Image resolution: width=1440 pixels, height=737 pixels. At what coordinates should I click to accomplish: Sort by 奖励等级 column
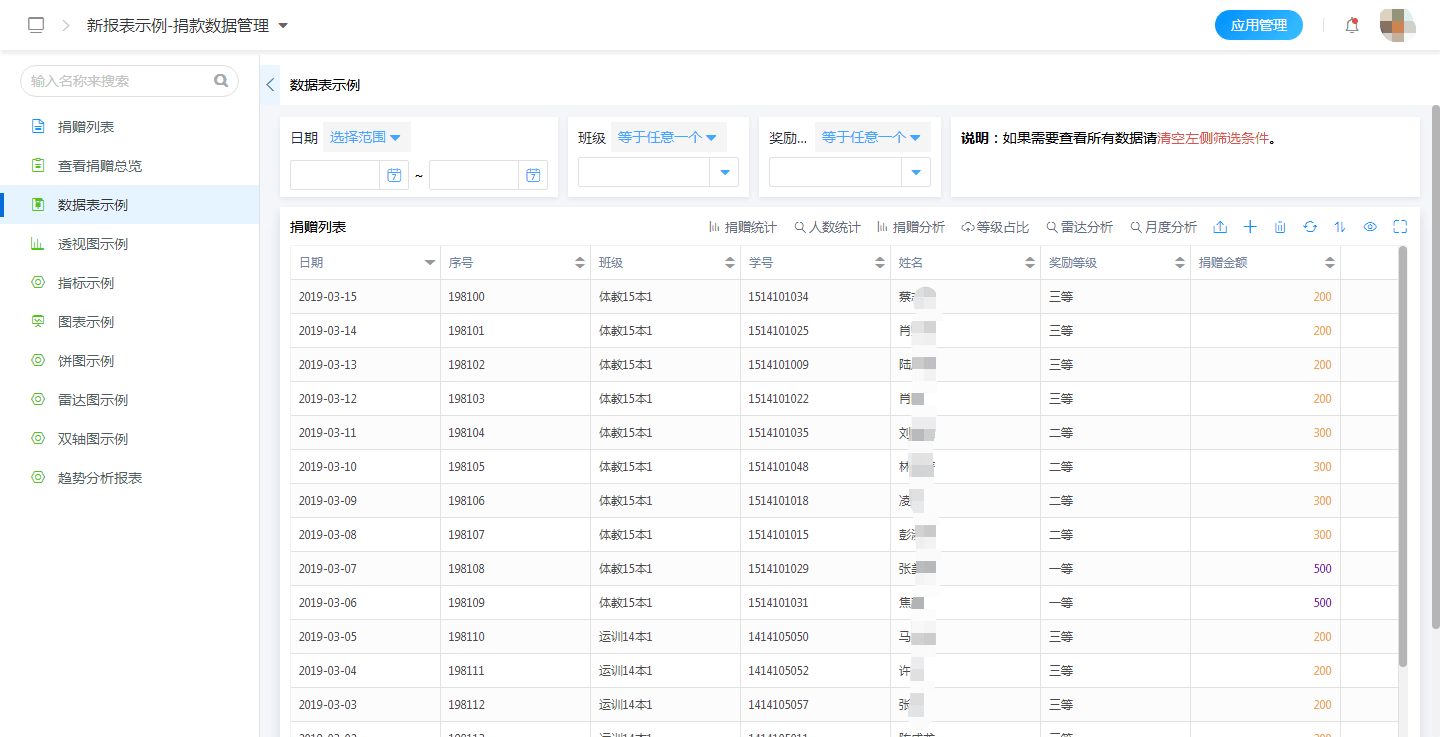tap(1180, 263)
